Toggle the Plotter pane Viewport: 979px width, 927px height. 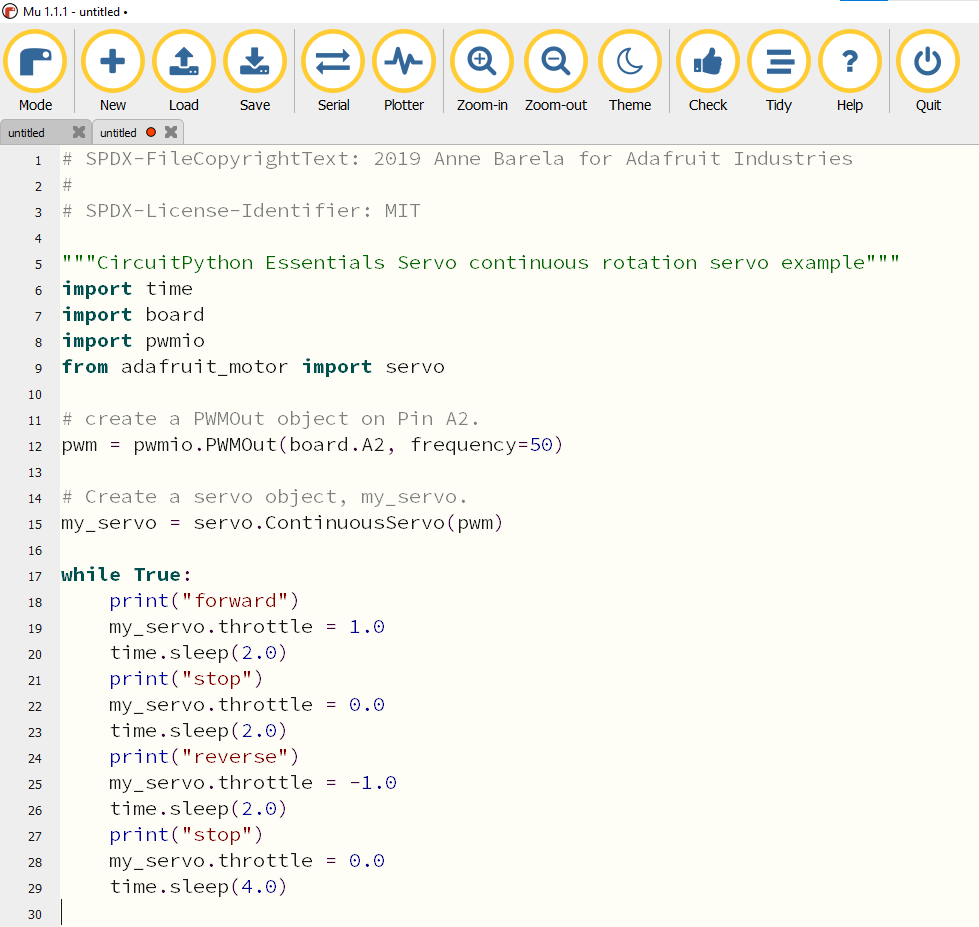tap(404, 71)
